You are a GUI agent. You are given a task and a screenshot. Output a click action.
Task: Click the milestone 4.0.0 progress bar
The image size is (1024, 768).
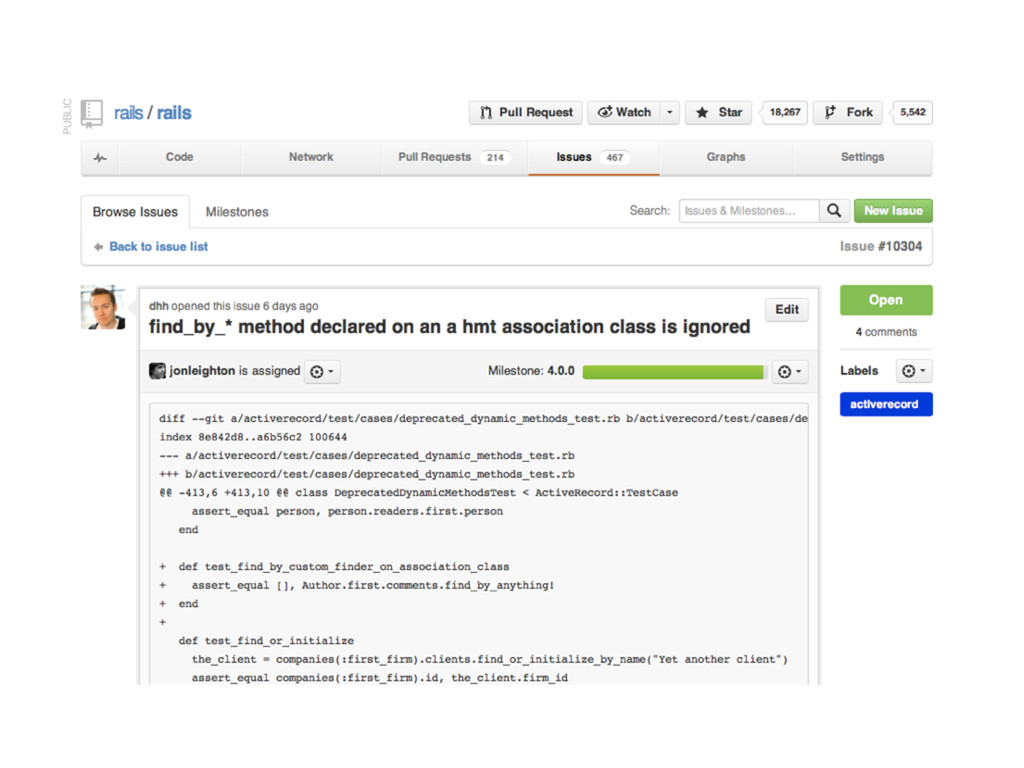tap(675, 372)
